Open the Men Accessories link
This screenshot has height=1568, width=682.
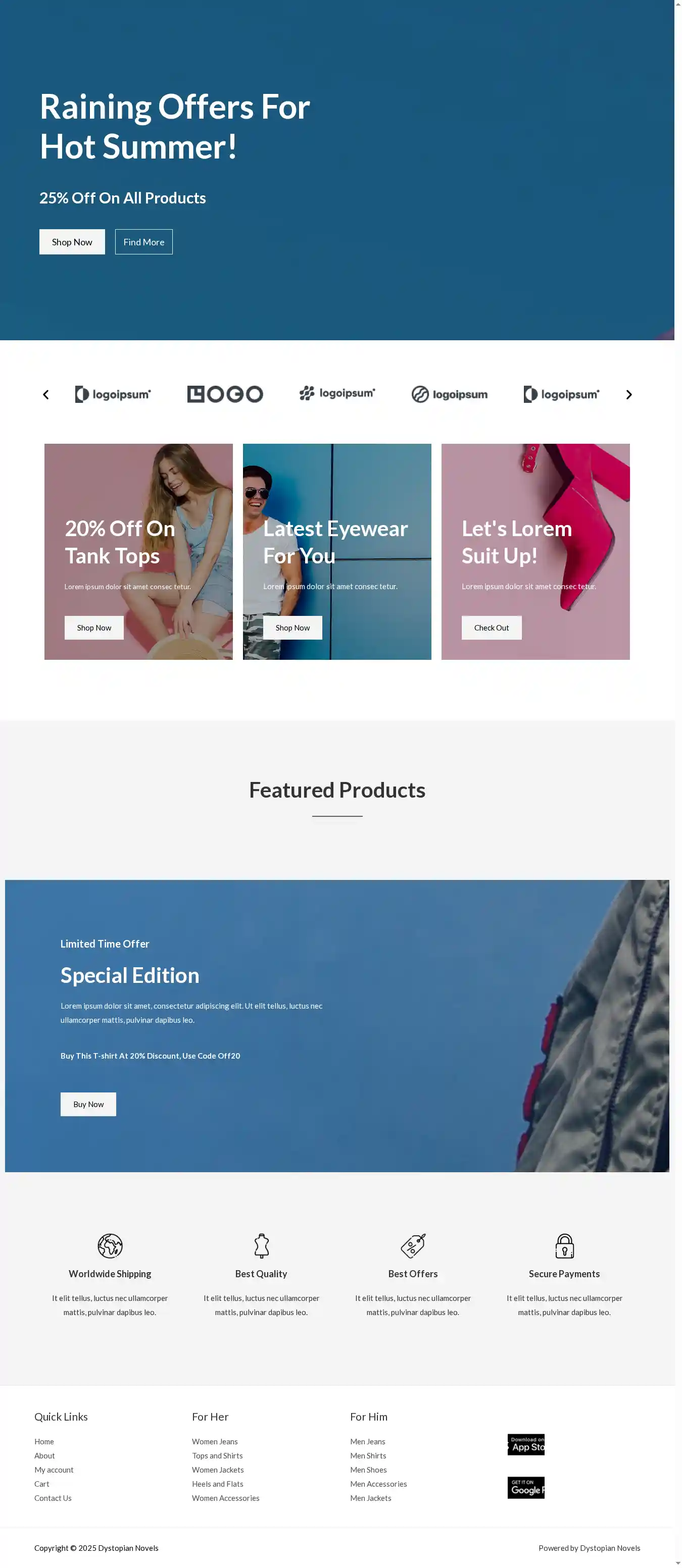378,1483
